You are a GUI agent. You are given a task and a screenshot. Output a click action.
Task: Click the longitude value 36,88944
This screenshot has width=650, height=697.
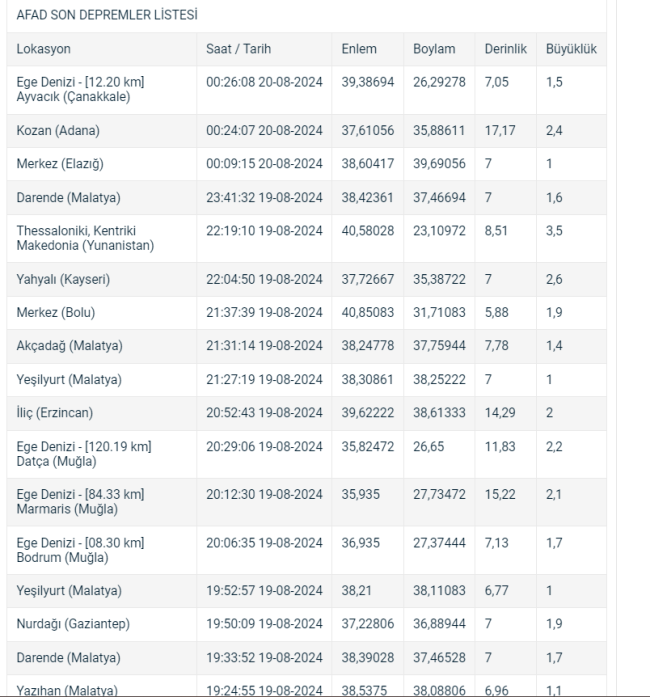coord(439,624)
